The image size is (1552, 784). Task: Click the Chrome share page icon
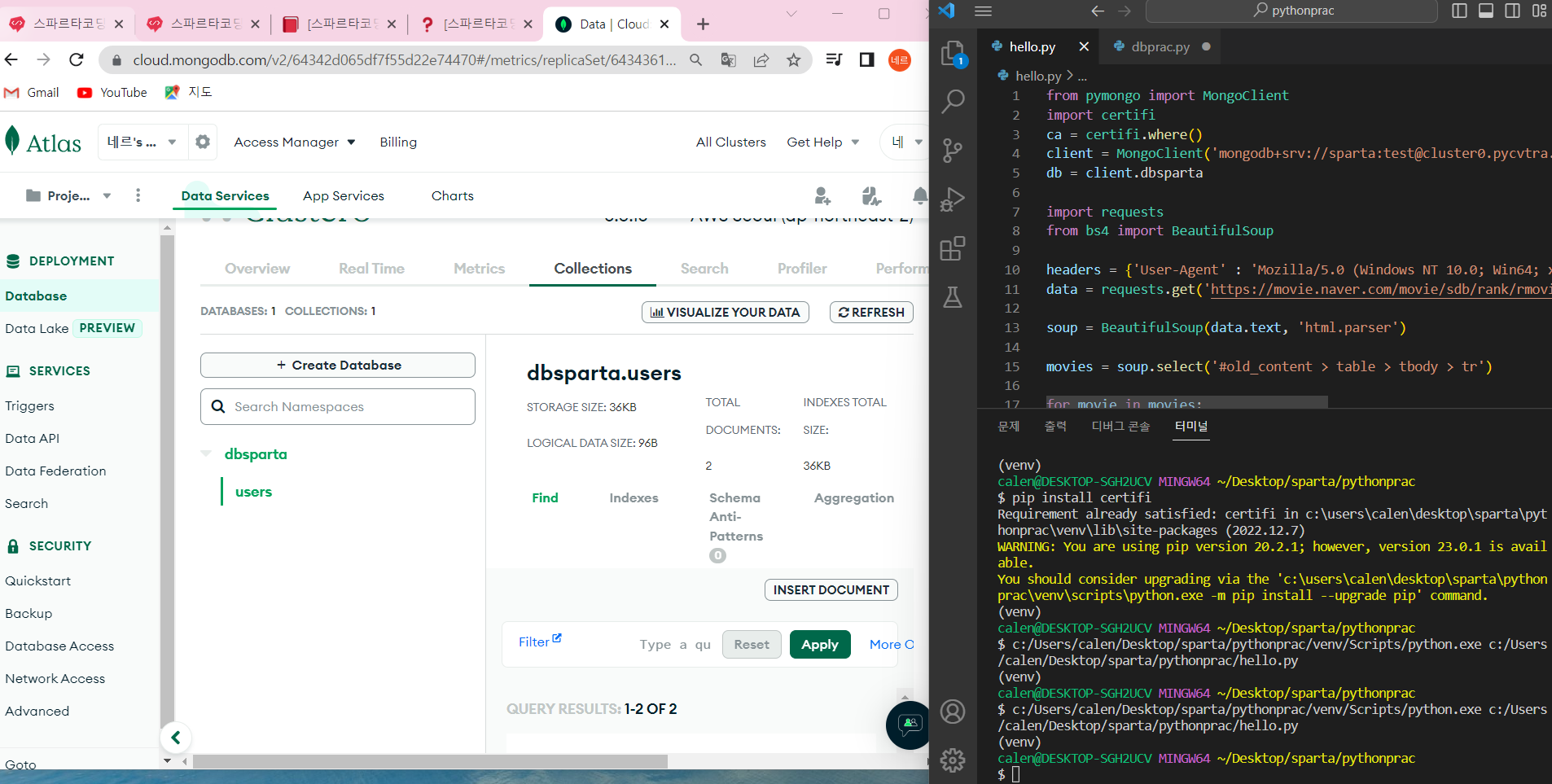[x=761, y=59]
